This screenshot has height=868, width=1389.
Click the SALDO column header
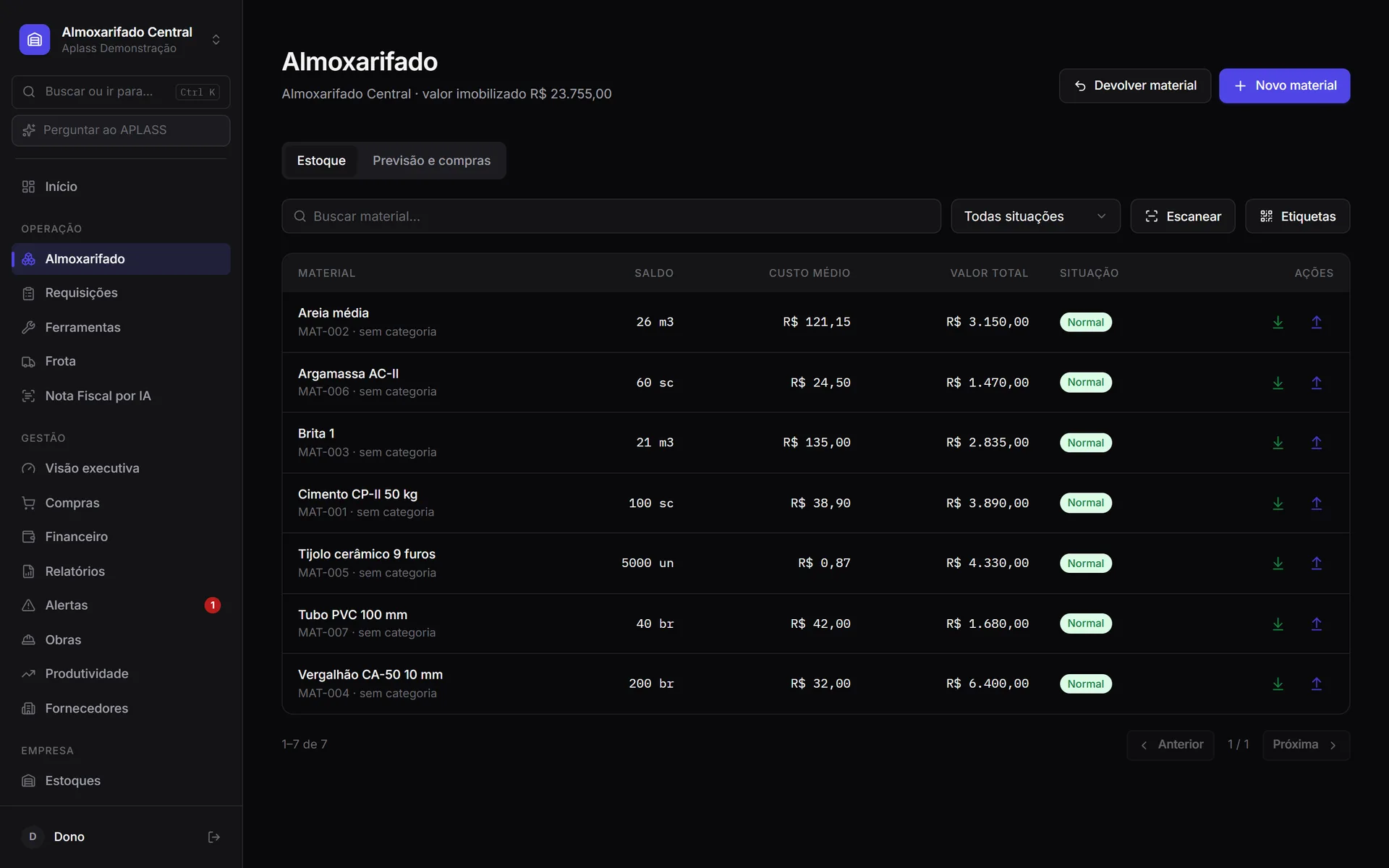click(x=654, y=273)
